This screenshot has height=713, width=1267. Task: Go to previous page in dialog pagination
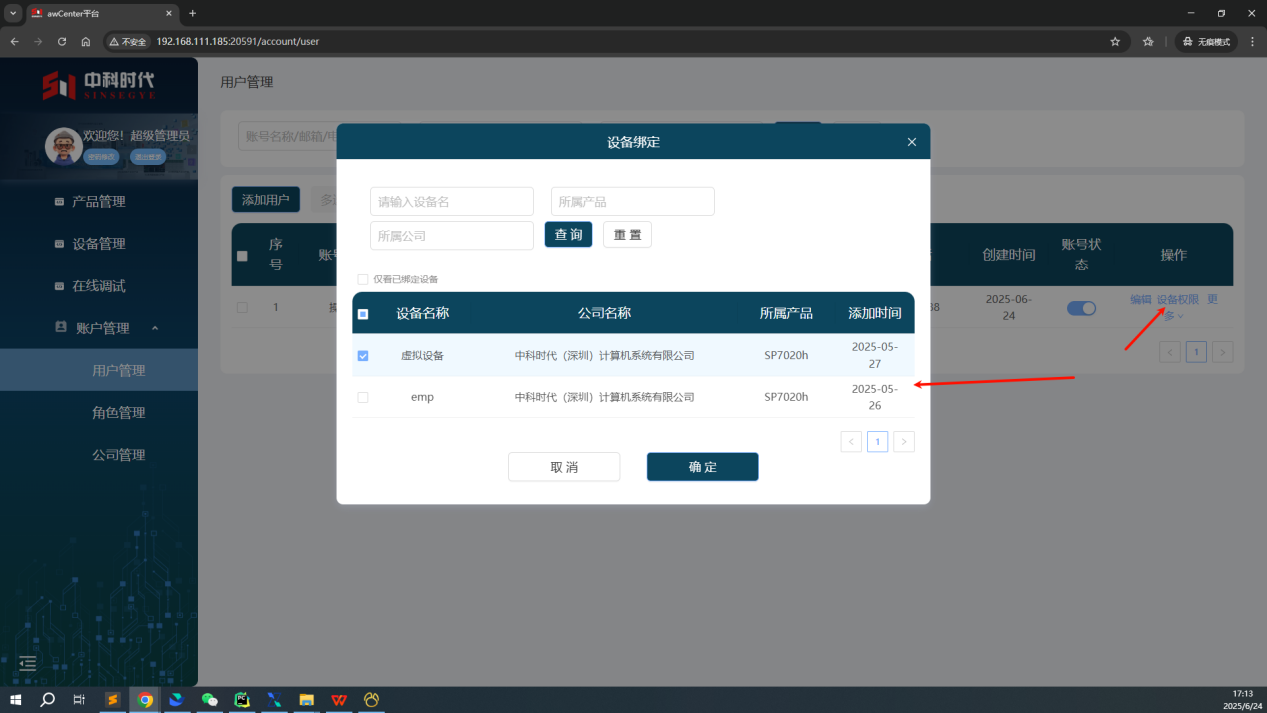(851, 441)
